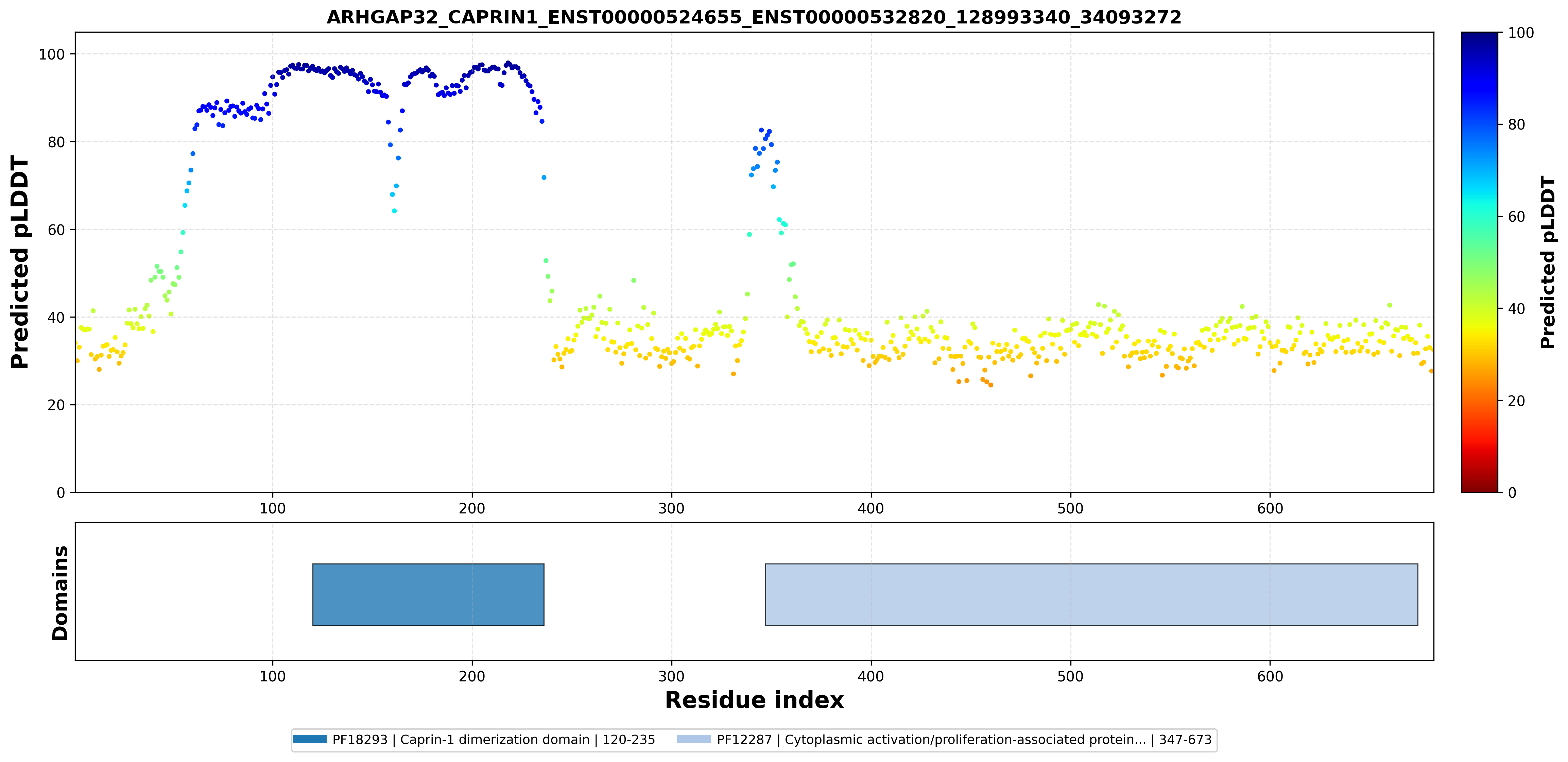Click the Residue index axis label
The width and height of the screenshot is (1568, 762).
[754, 700]
